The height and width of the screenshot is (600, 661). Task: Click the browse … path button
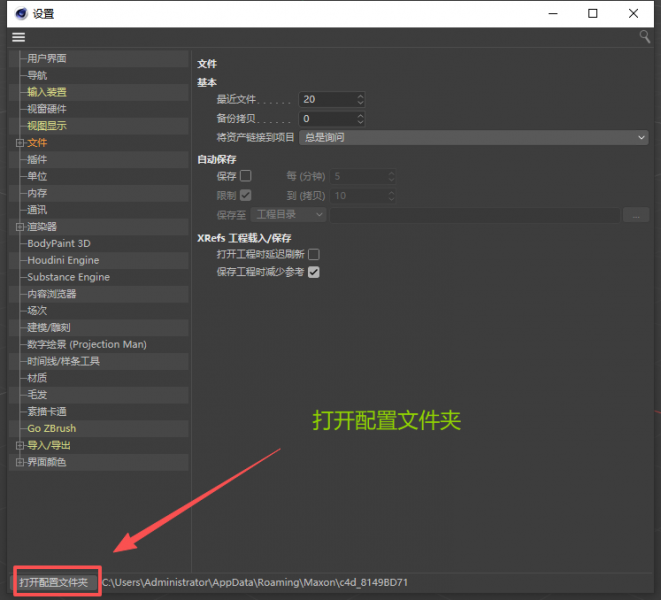(x=636, y=215)
